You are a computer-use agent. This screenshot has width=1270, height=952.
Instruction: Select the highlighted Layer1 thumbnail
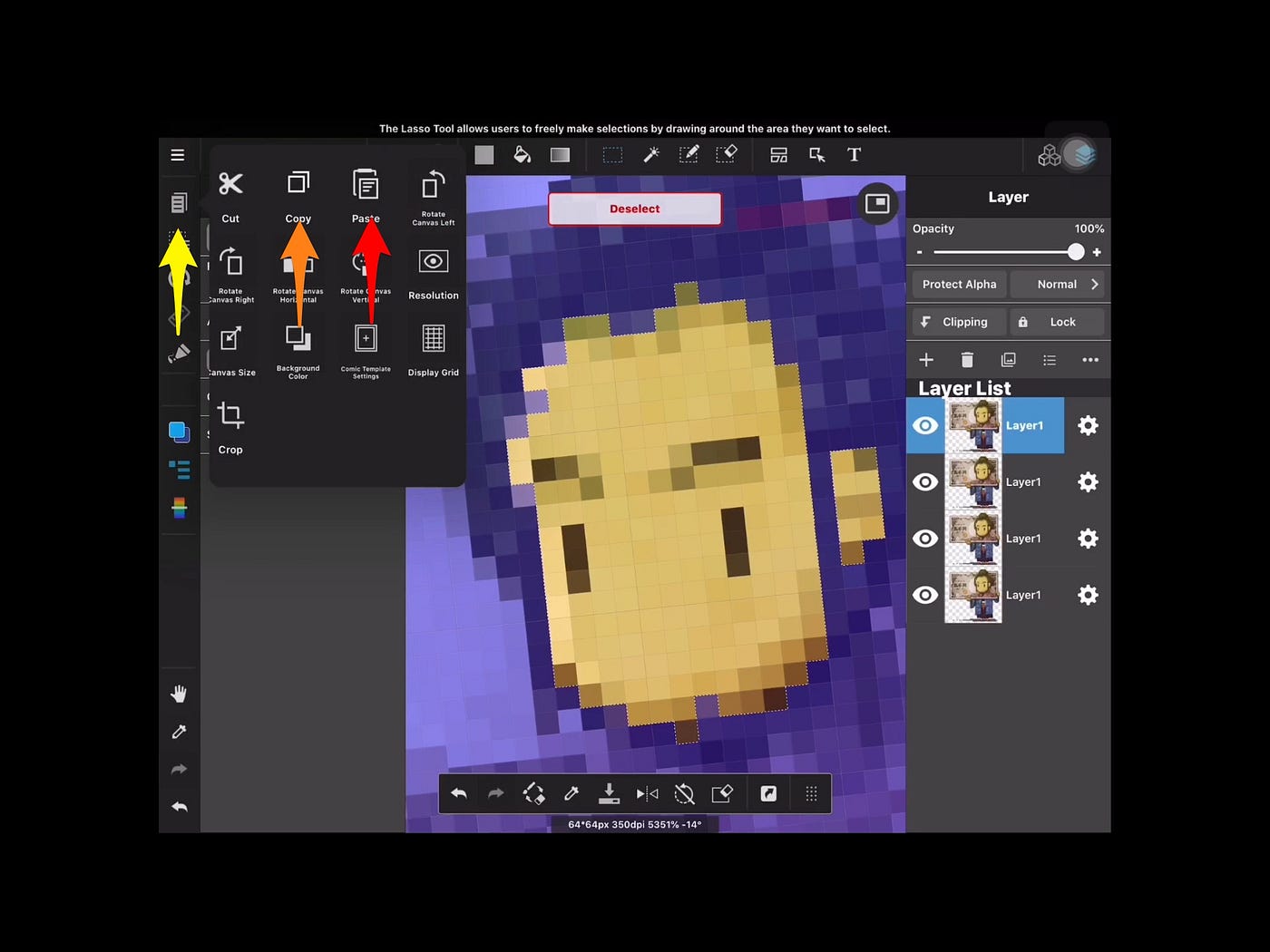[973, 425]
